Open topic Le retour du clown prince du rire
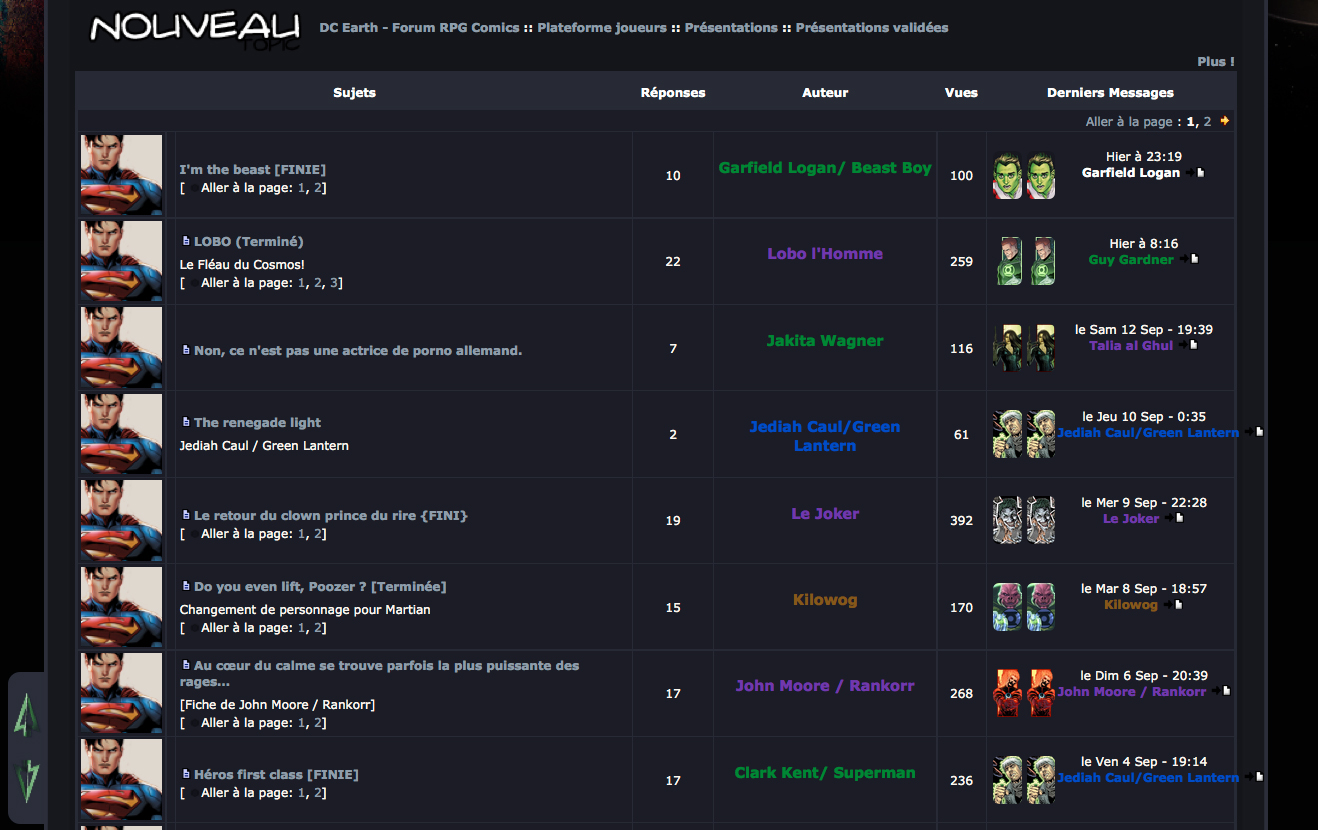The width and height of the screenshot is (1318, 830). [331, 515]
